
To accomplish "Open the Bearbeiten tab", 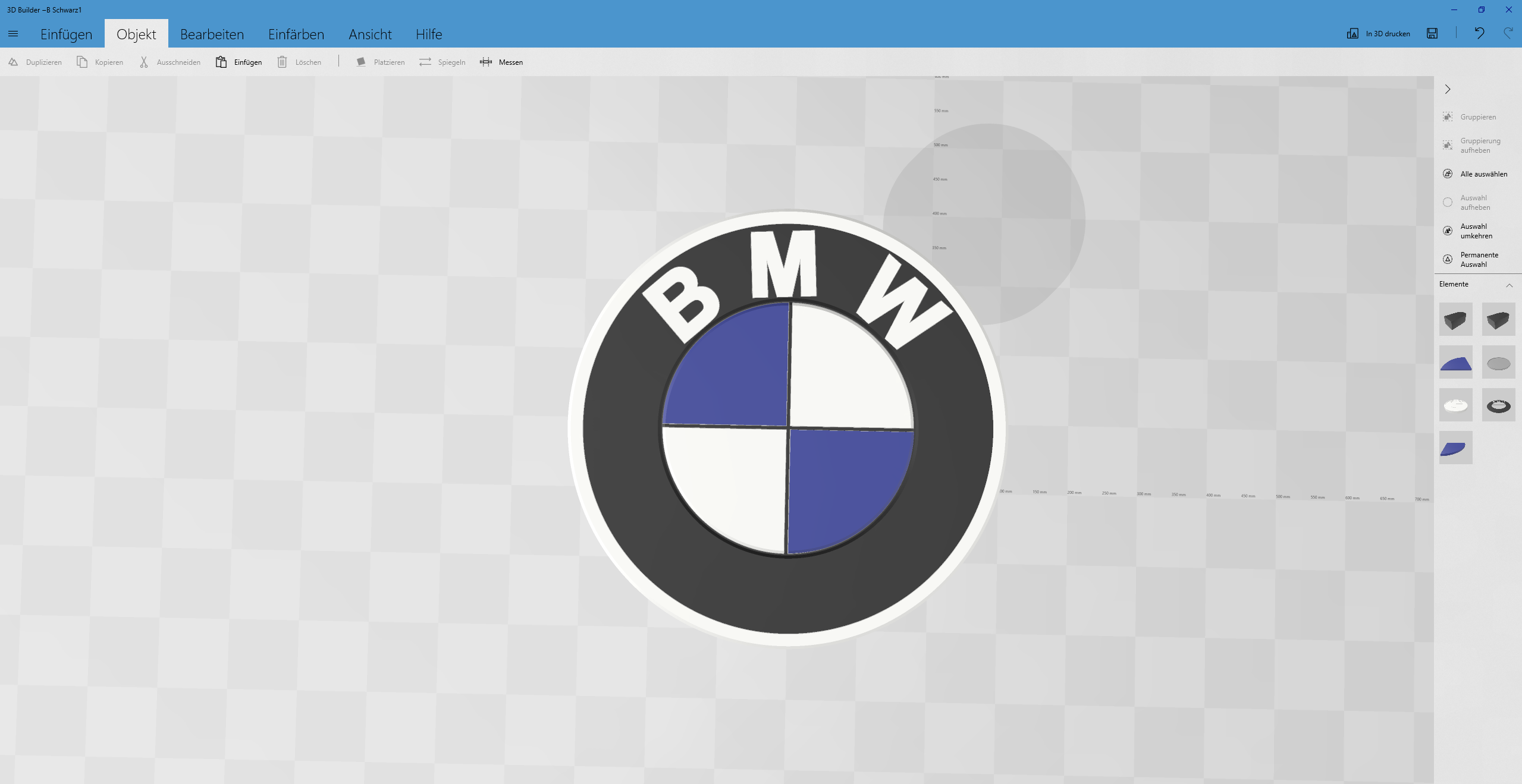I will coord(212,34).
